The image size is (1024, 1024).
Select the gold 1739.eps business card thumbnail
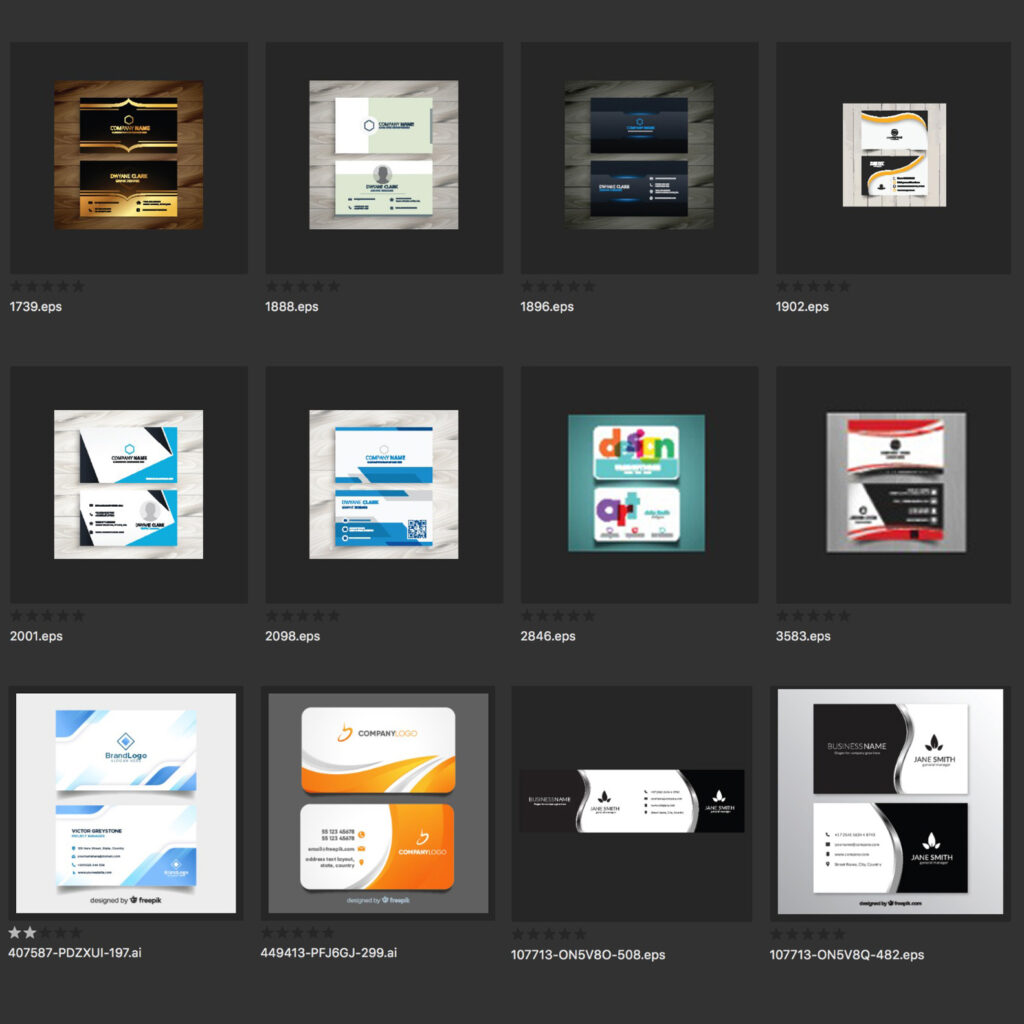128,155
